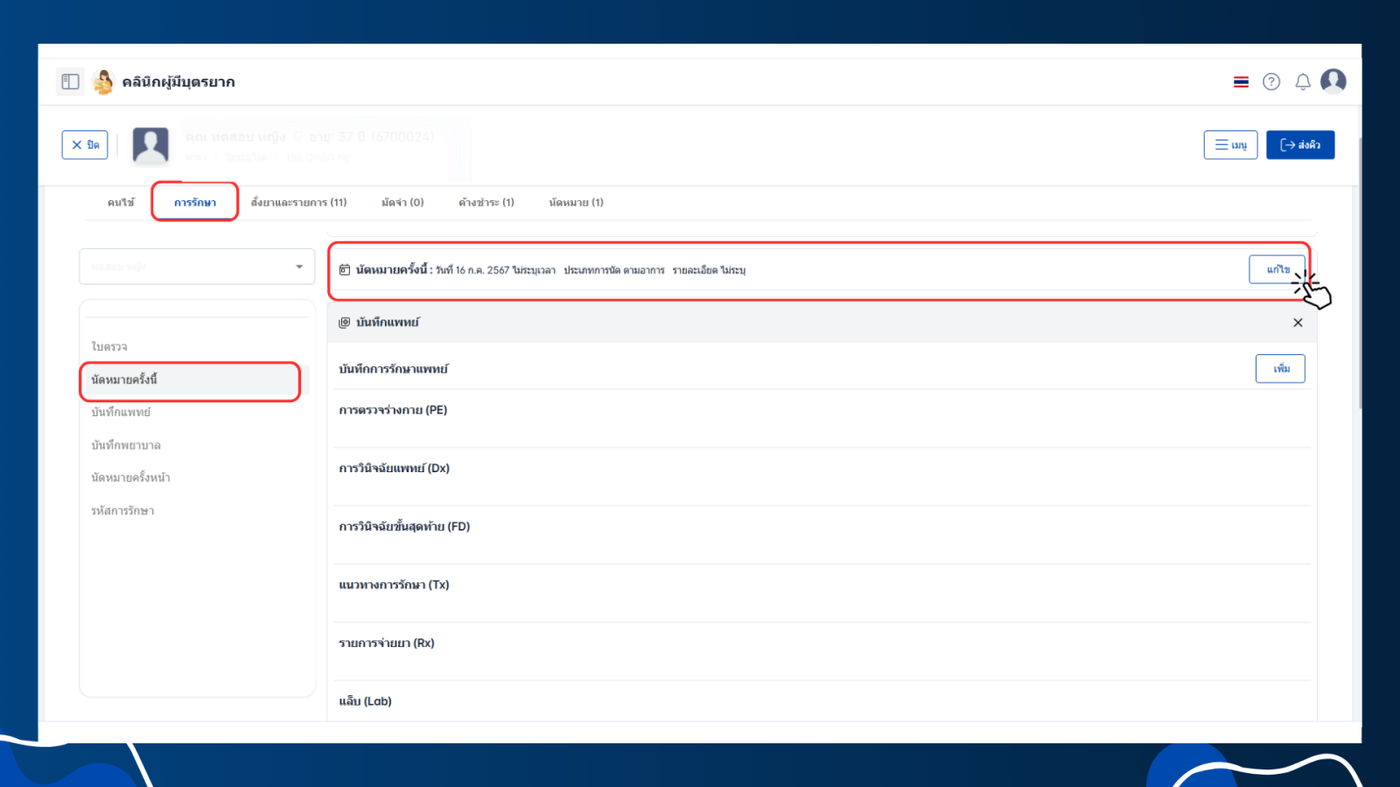The height and width of the screenshot is (787, 1400).
Task: Open the มัดจำ (0) tab
Action: click(x=402, y=202)
